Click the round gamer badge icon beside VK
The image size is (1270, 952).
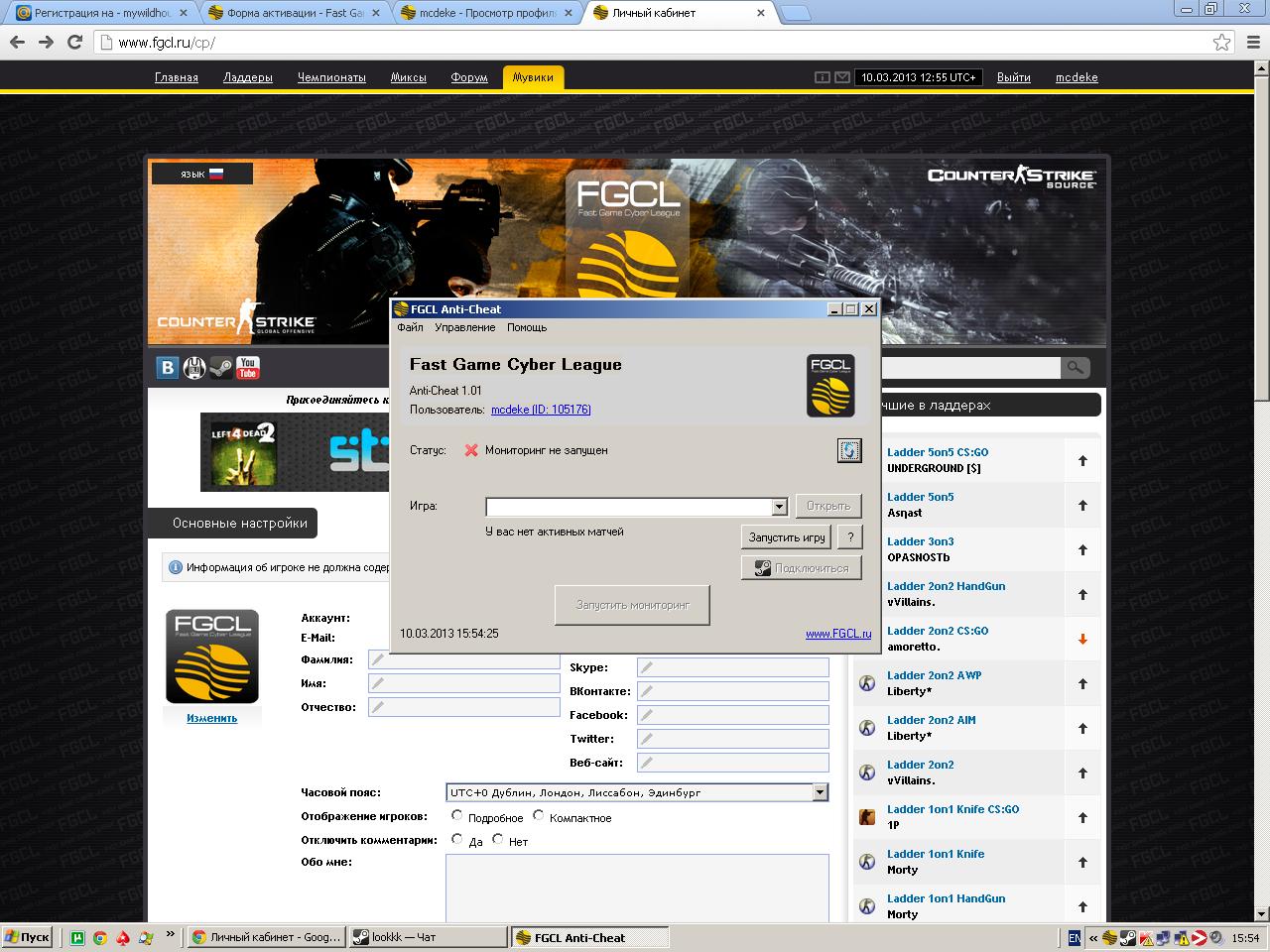click(194, 368)
